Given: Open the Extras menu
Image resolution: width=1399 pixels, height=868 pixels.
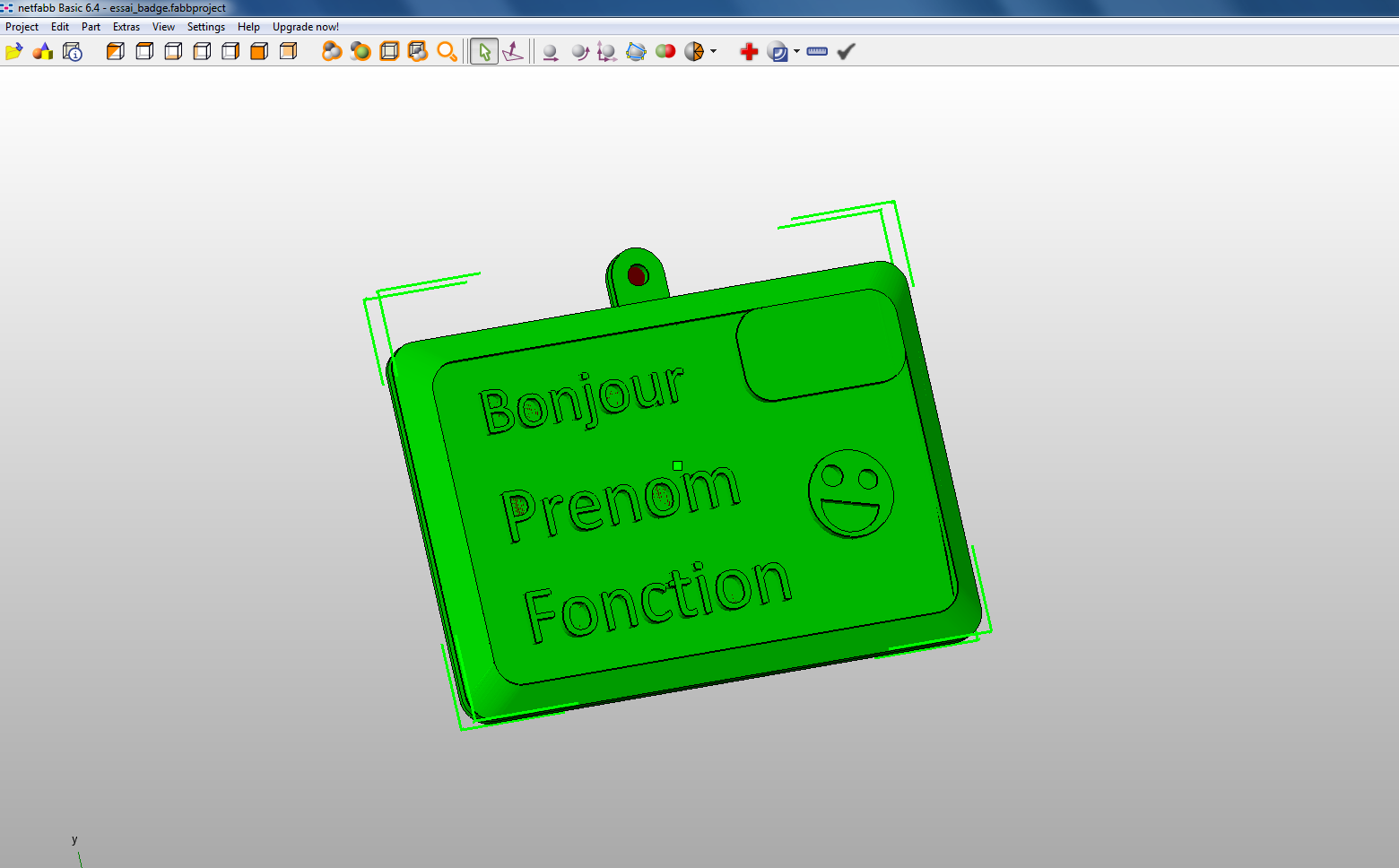Looking at the screenshot, I should [x=126, y=27].
